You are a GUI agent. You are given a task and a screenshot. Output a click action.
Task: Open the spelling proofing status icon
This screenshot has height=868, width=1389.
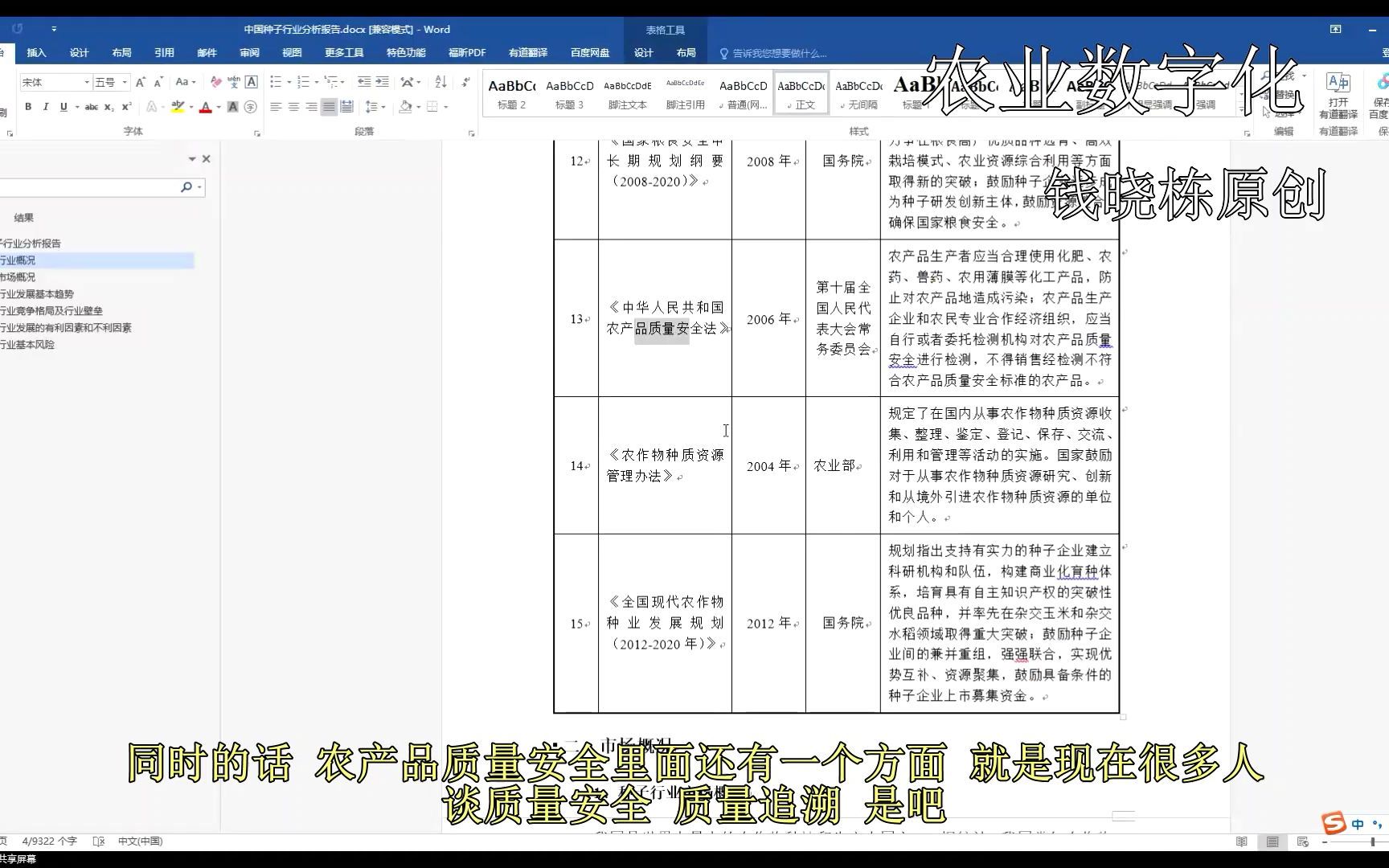coord(99,841)
